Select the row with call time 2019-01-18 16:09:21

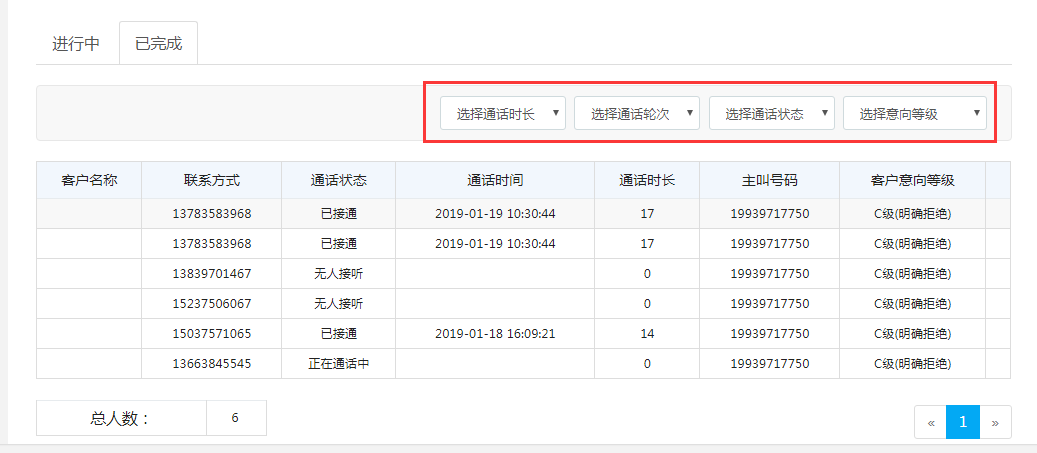495,334
